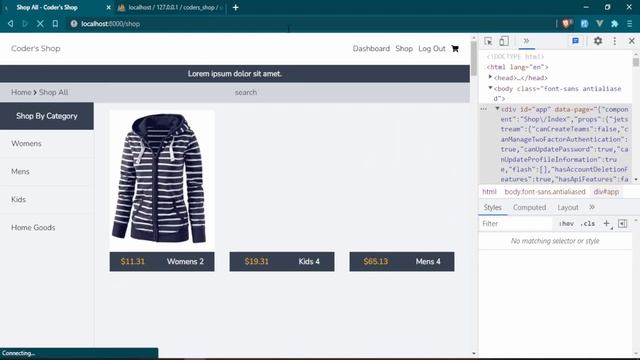Open Womens 2 product label

(x=185, y=262)
